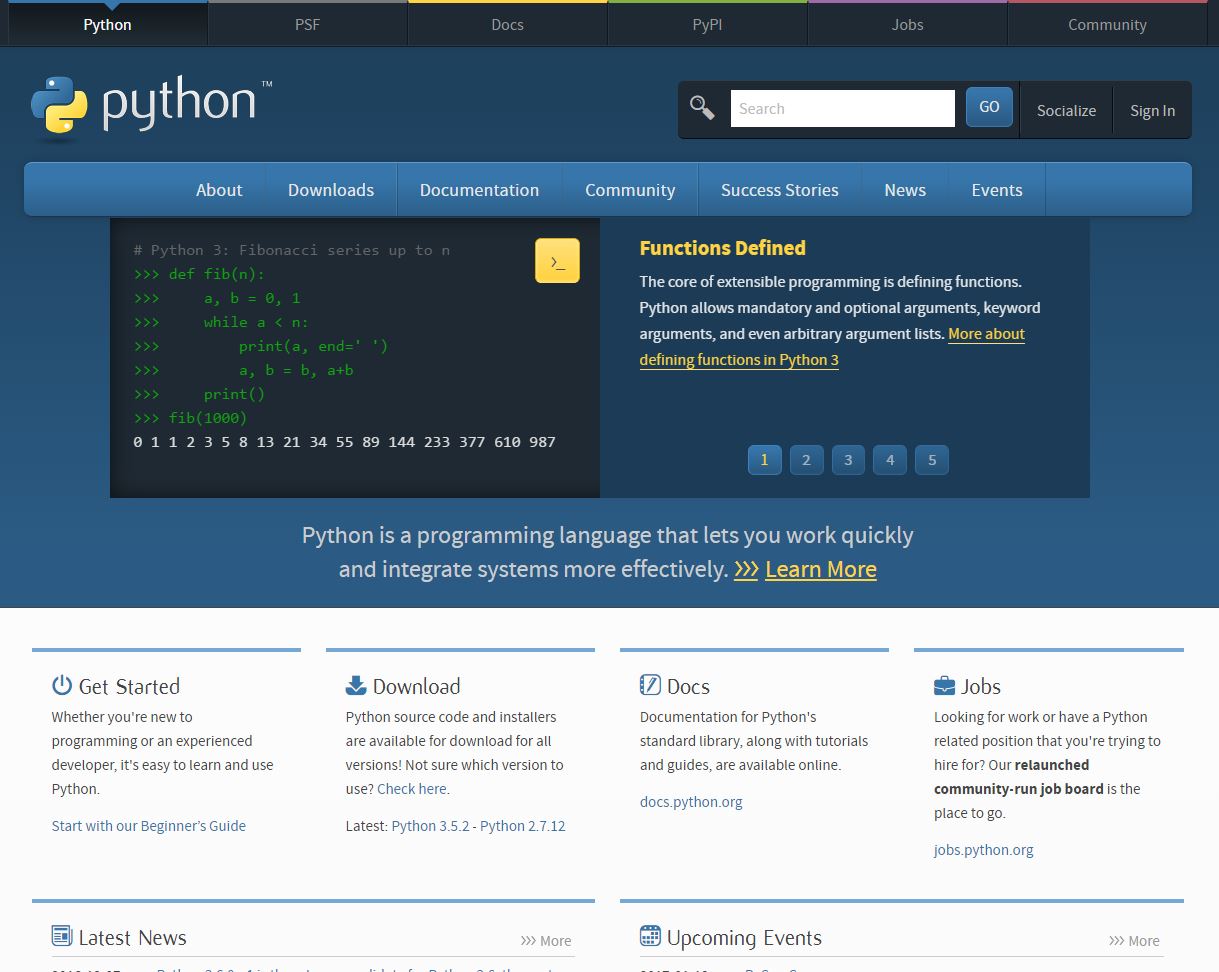Viewport: 1219px width, 972px height.
Task: Open the Downloads menu
Action: click(331, 190)
